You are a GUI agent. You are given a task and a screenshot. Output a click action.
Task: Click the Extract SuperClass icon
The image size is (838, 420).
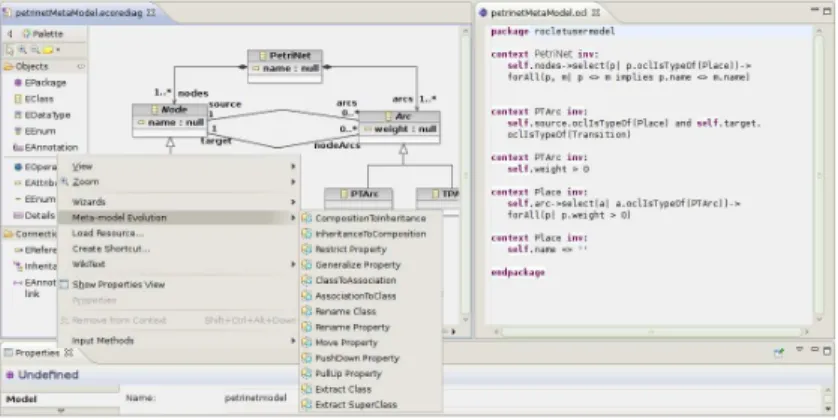pos(307,405)
